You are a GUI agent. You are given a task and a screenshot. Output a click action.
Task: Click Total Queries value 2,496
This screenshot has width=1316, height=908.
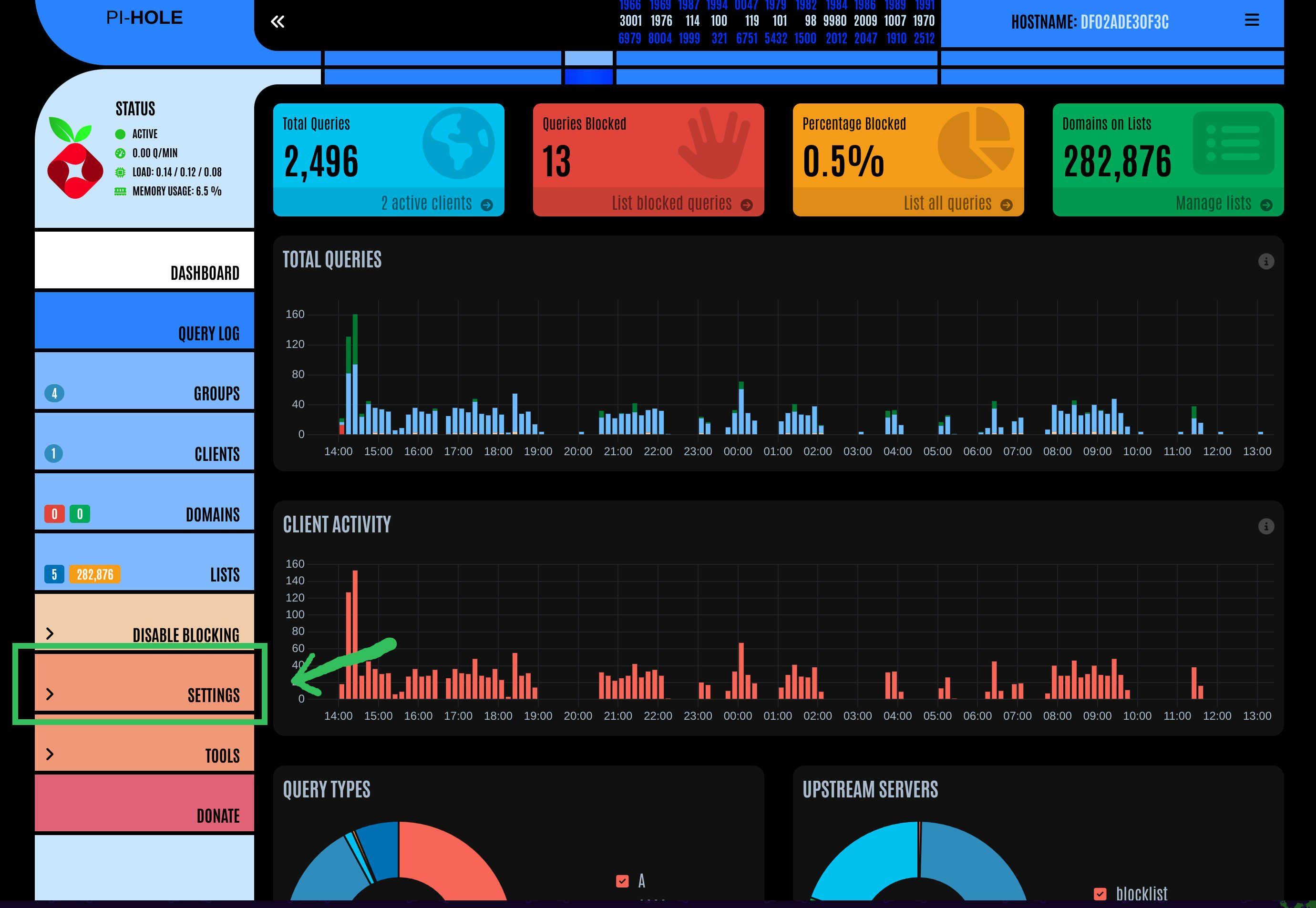tap(321, 162)
